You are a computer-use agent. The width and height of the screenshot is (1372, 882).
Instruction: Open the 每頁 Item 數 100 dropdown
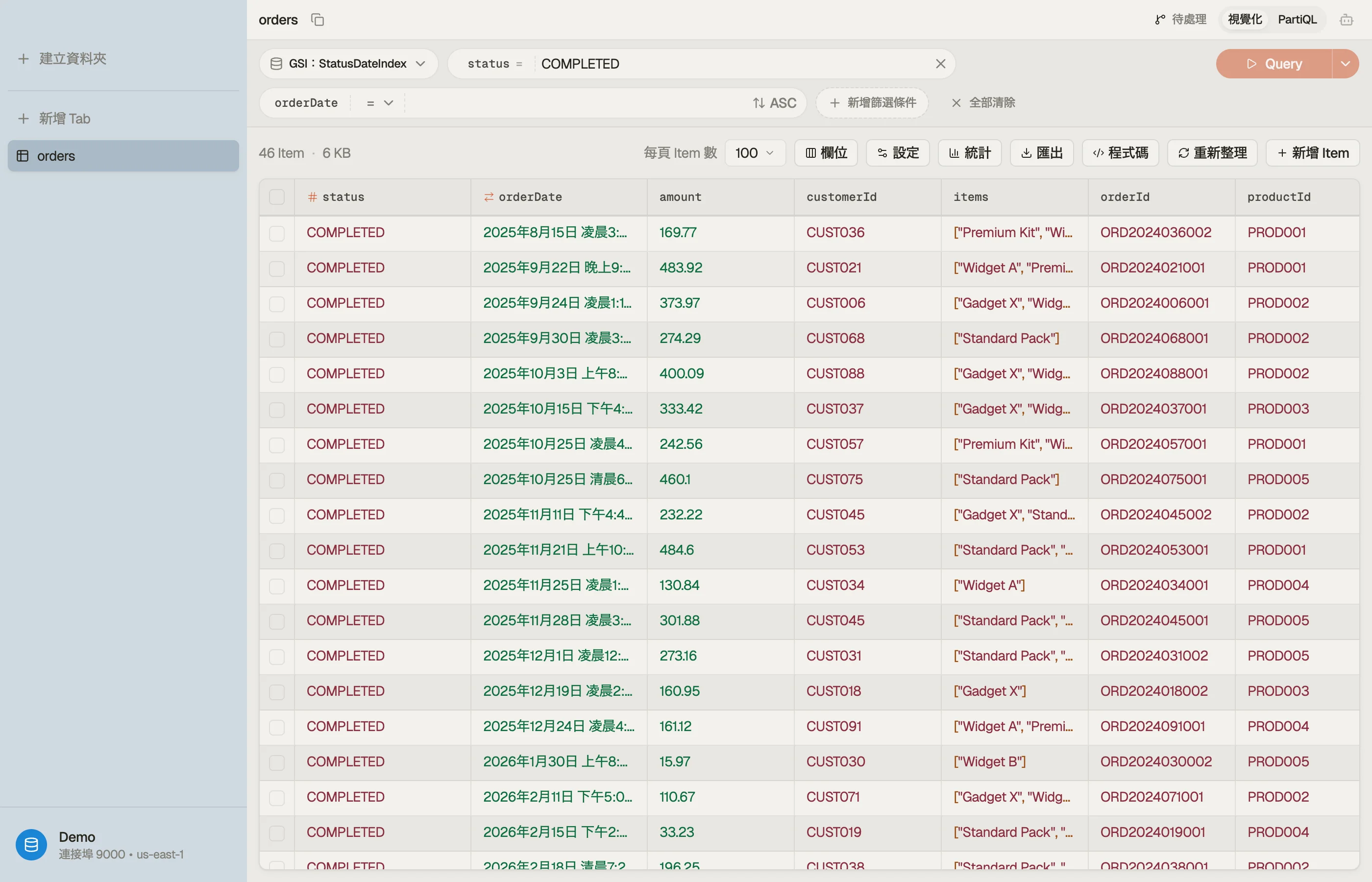755,153
